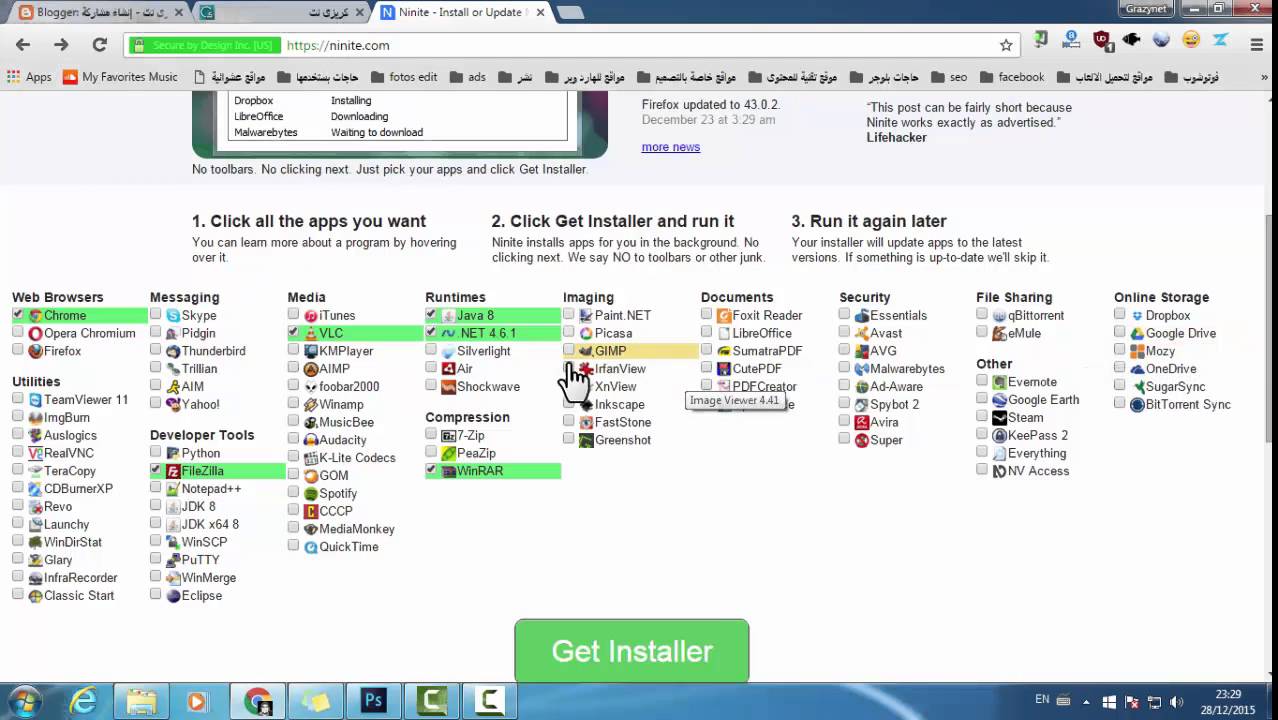Open Internet Explorer from the taskbar
Image resolution: width=1278 pixels, height=720 pixels.
(x=84, y=701)
